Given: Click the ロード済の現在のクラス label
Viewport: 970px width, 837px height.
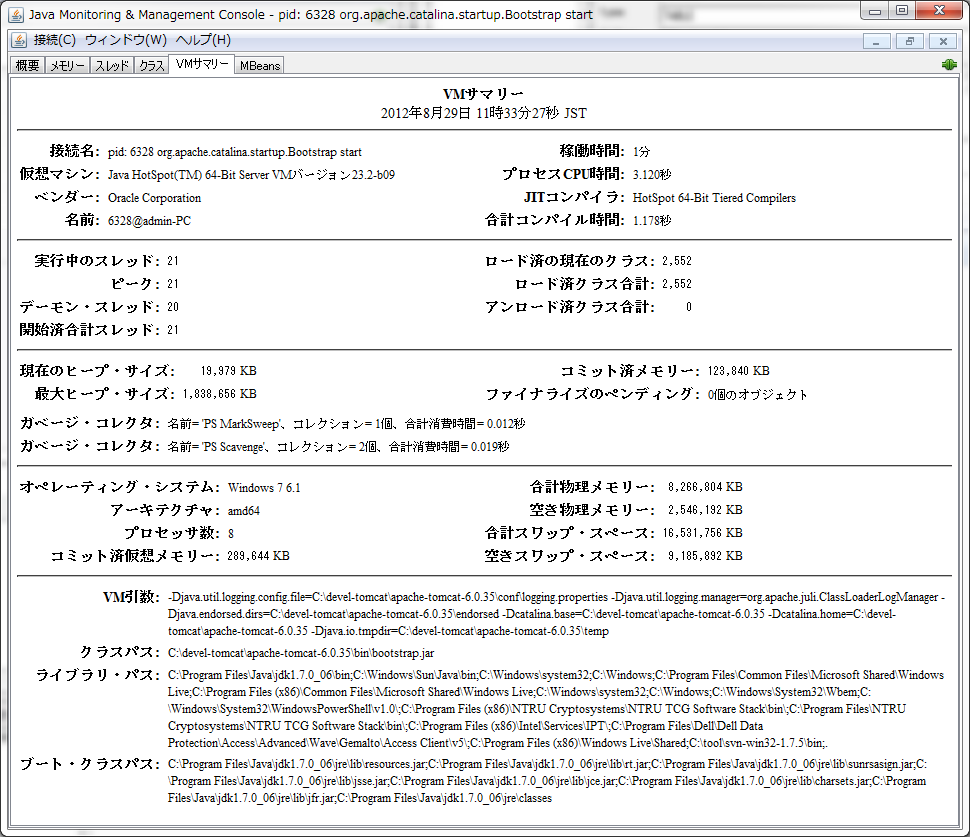Looking at the screenshot, I should point(570,261).
